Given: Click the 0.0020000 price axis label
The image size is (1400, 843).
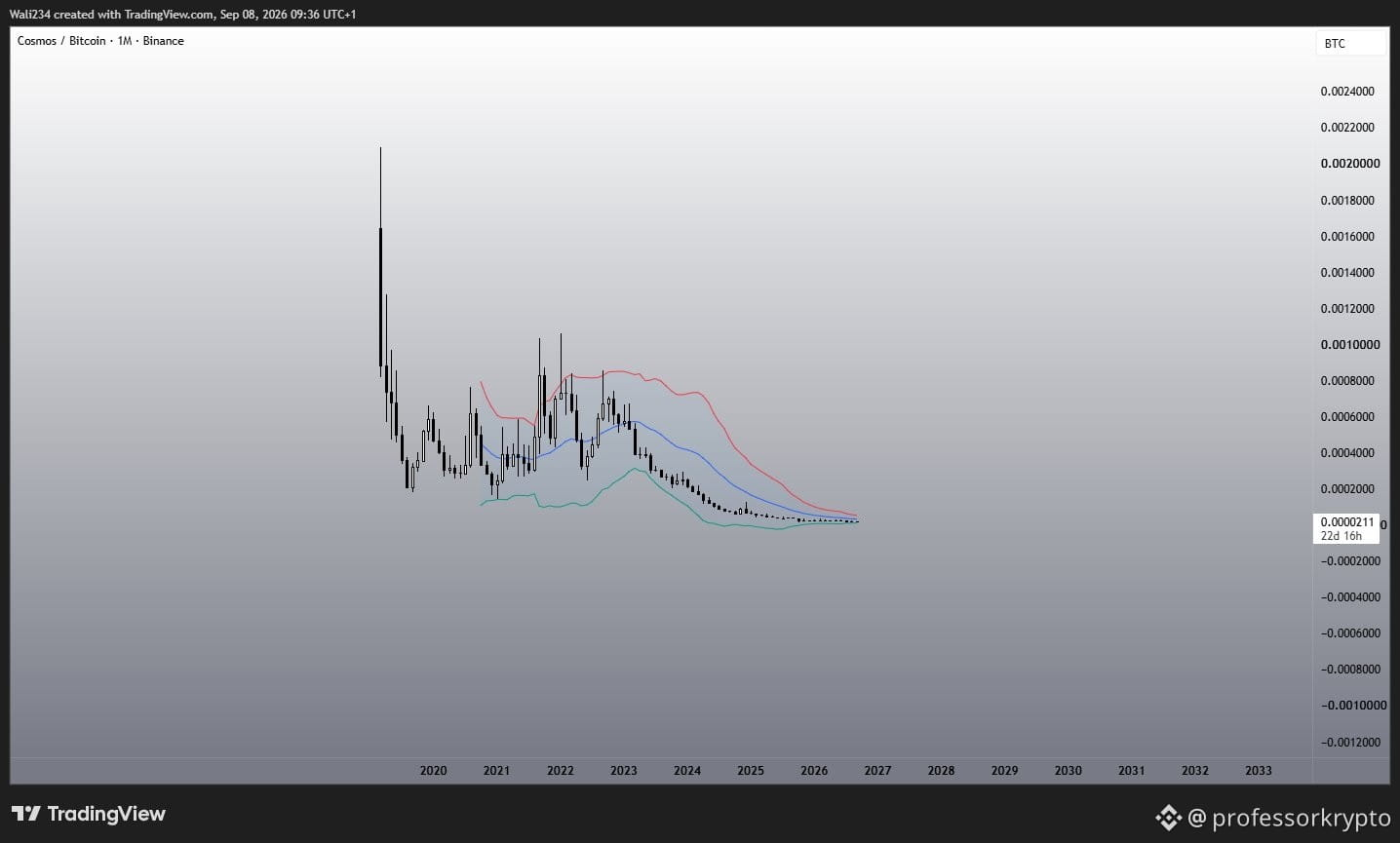Looking at the screenshot, I should (x=1350, y=164).
